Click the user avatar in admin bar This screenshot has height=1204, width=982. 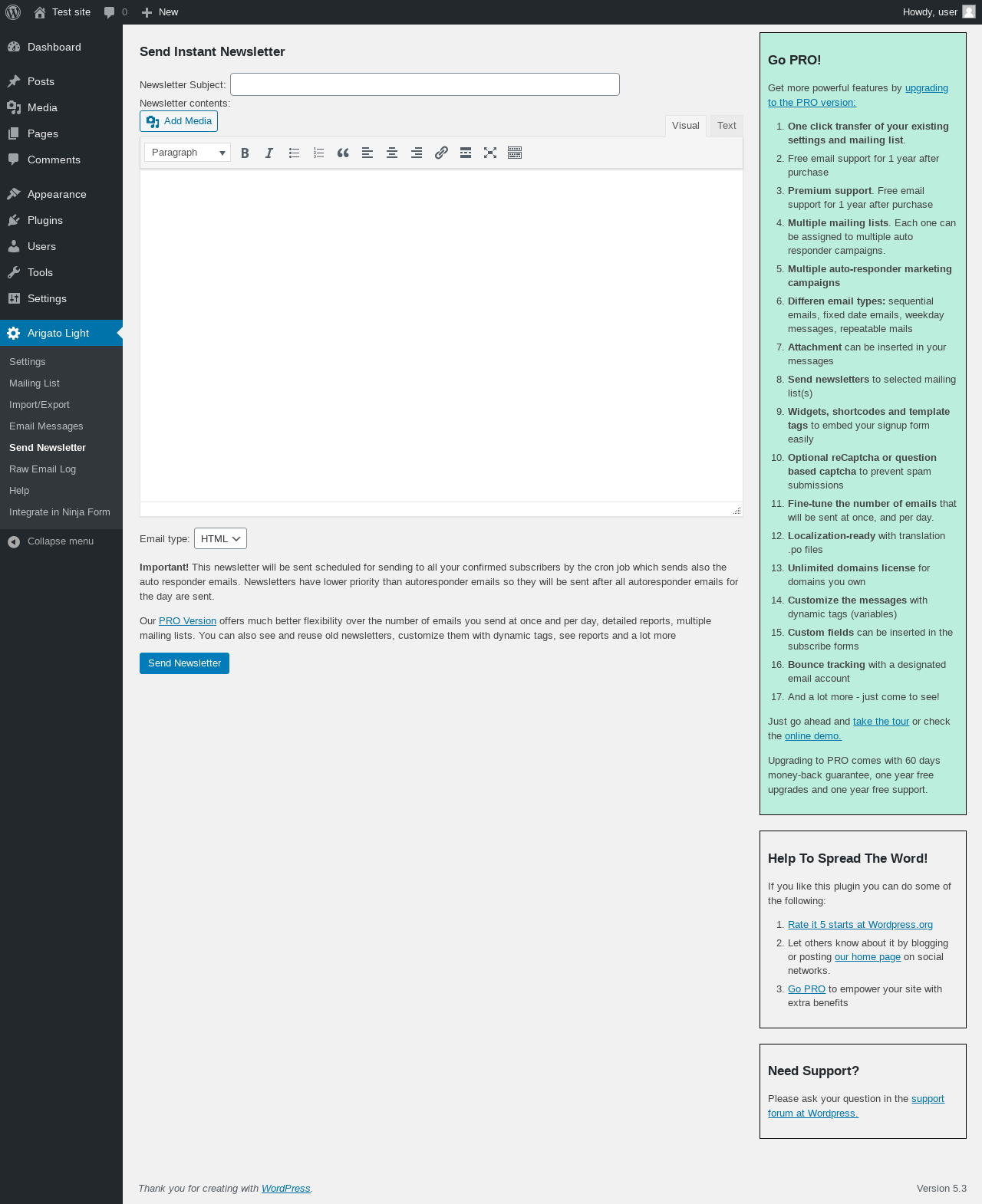[x=969, y=12]
